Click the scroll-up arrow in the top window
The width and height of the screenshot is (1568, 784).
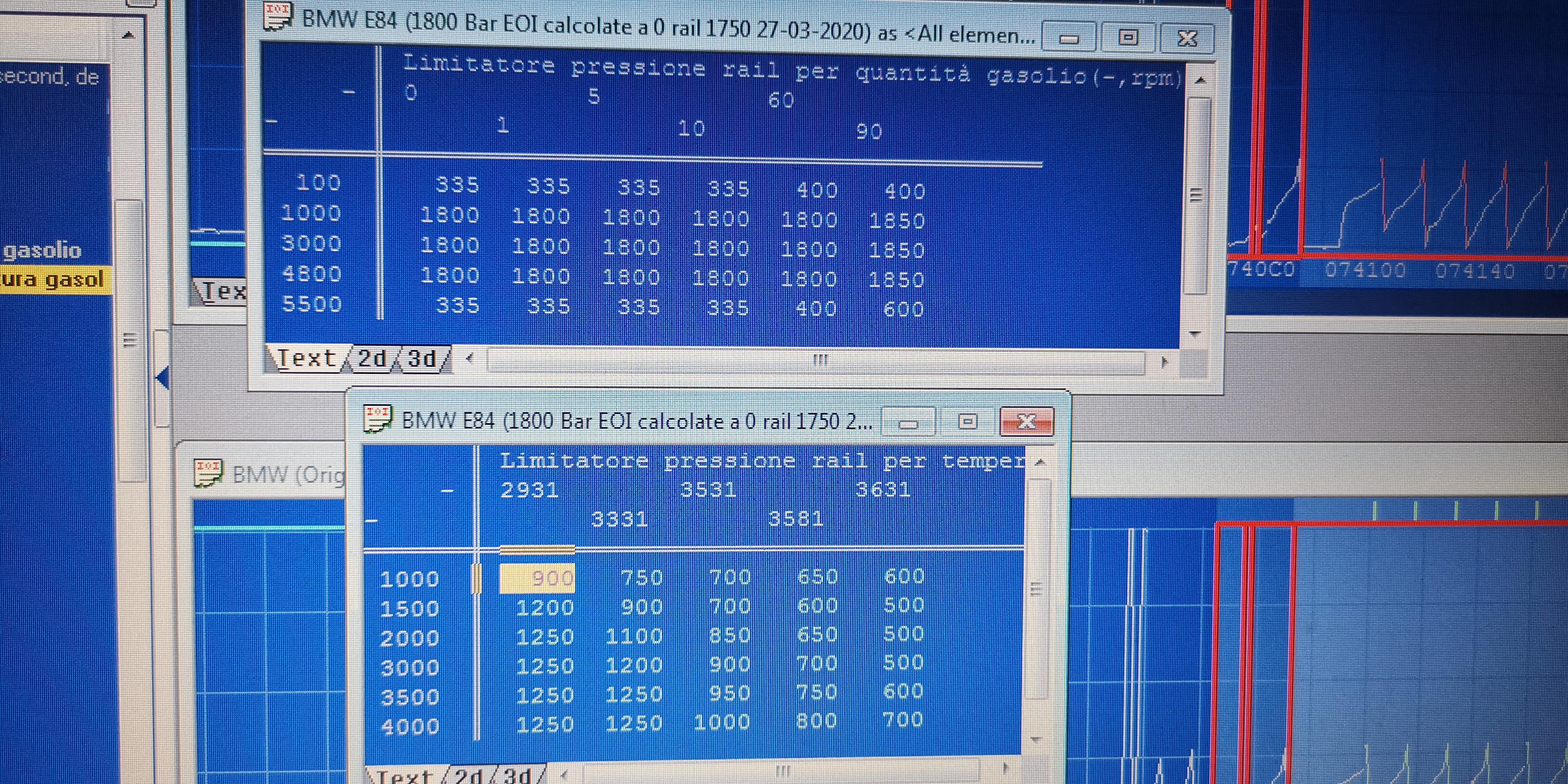point(1200,80)
